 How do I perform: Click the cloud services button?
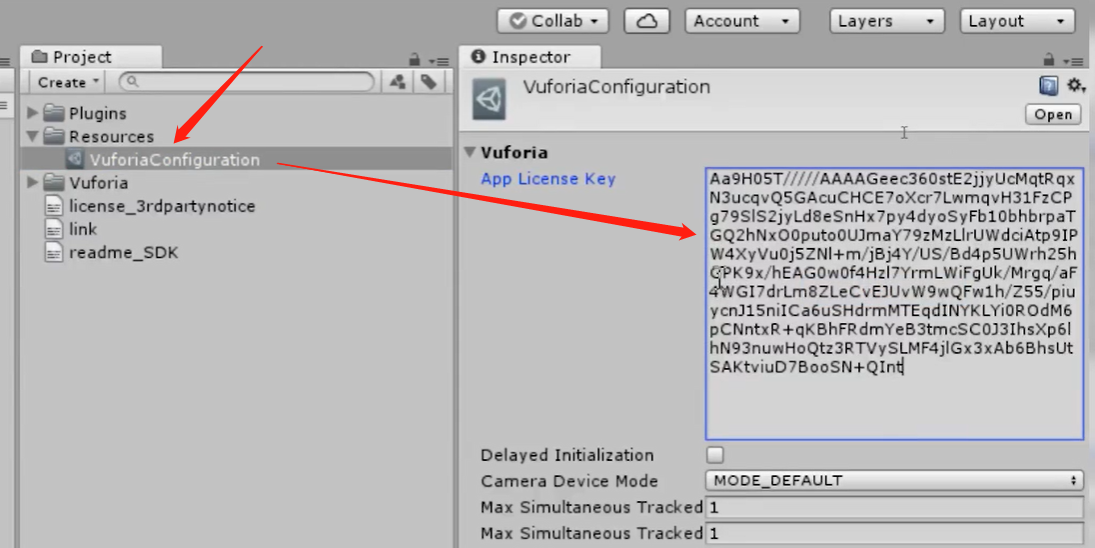point(647,21)
